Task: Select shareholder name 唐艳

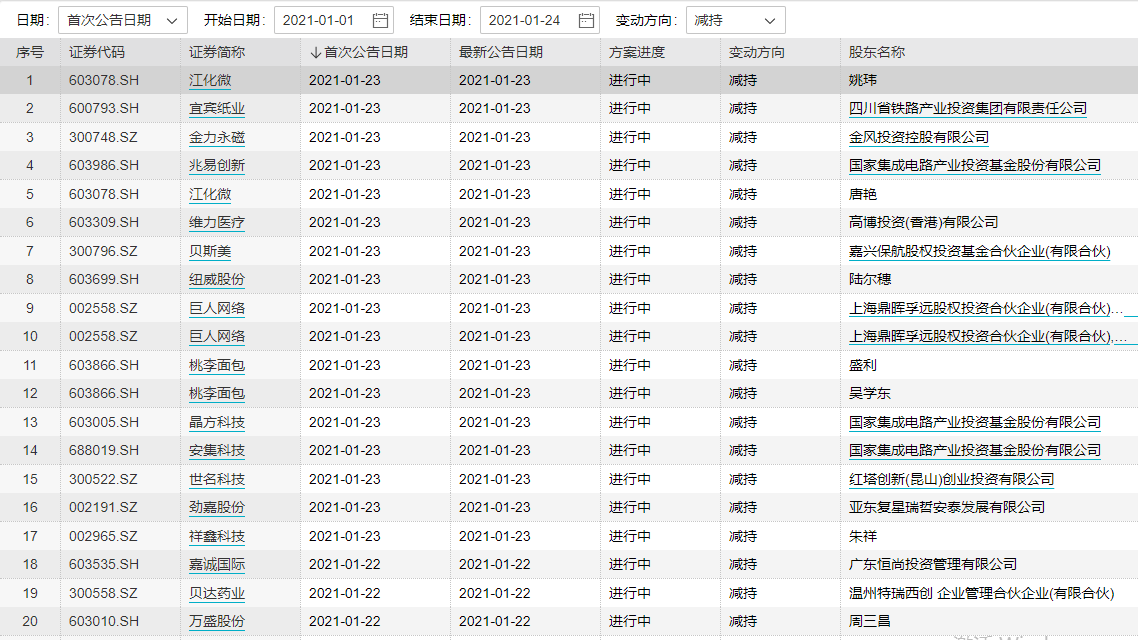Action: pyautogui.click(x=863, y=194)
